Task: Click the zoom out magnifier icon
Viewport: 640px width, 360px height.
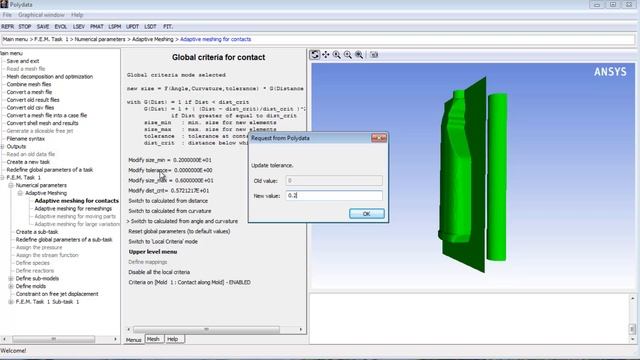Action: point(348,55)
